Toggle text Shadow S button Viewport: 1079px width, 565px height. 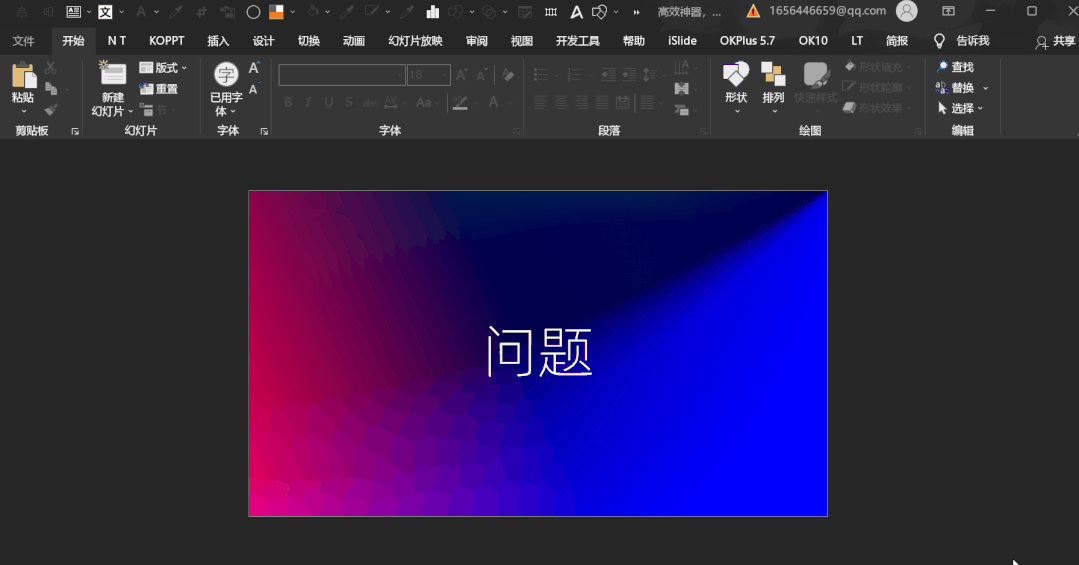pos(350,102)
